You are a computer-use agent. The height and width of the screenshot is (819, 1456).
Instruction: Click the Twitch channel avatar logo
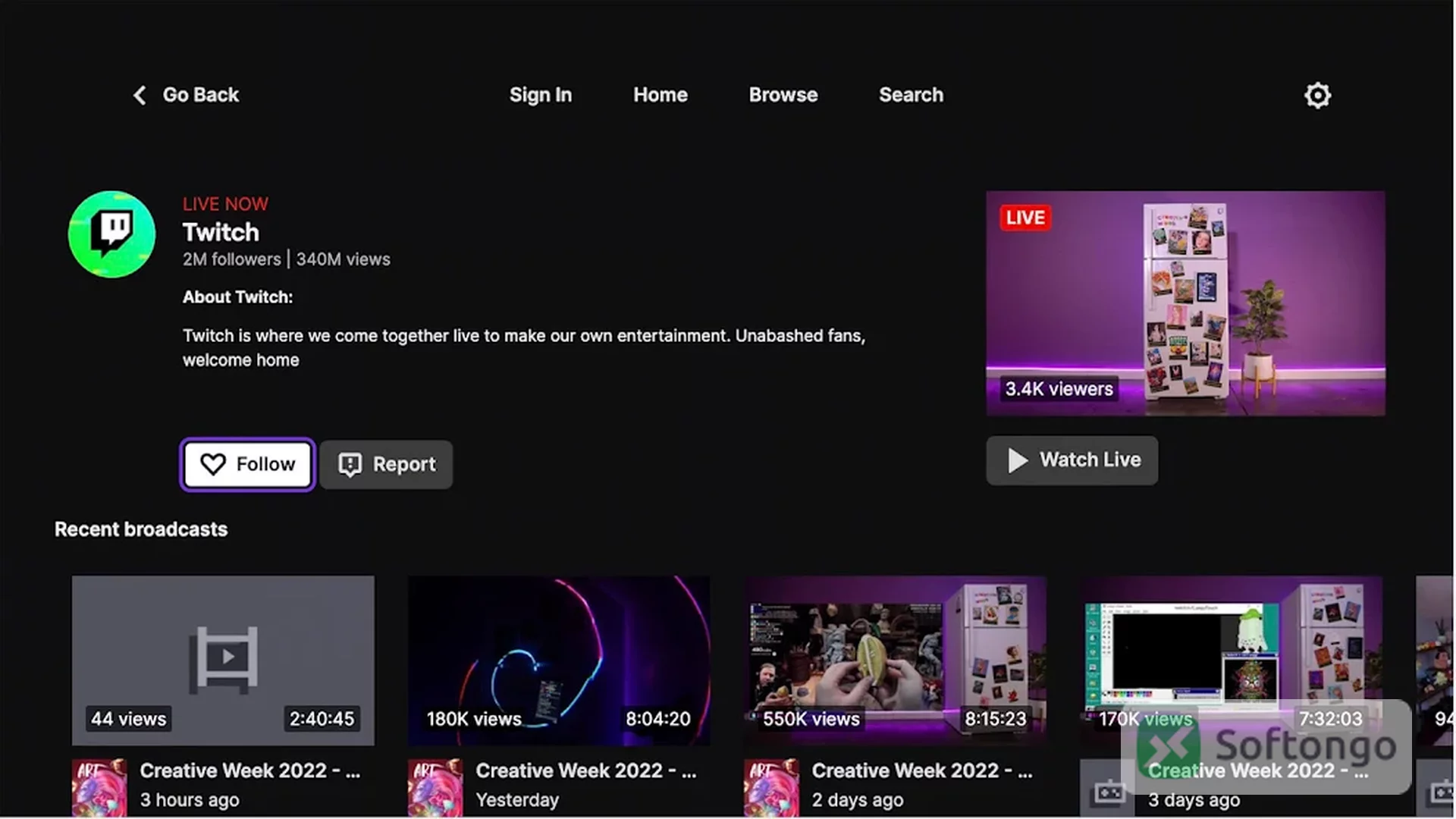112,234
